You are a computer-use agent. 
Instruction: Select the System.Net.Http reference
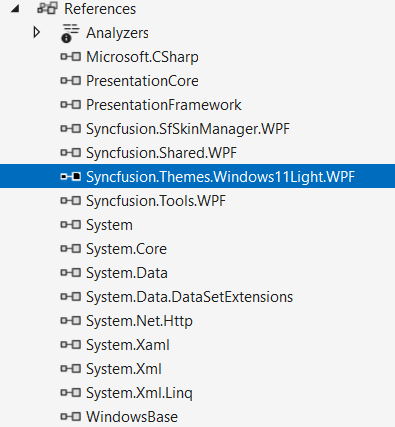139,321
